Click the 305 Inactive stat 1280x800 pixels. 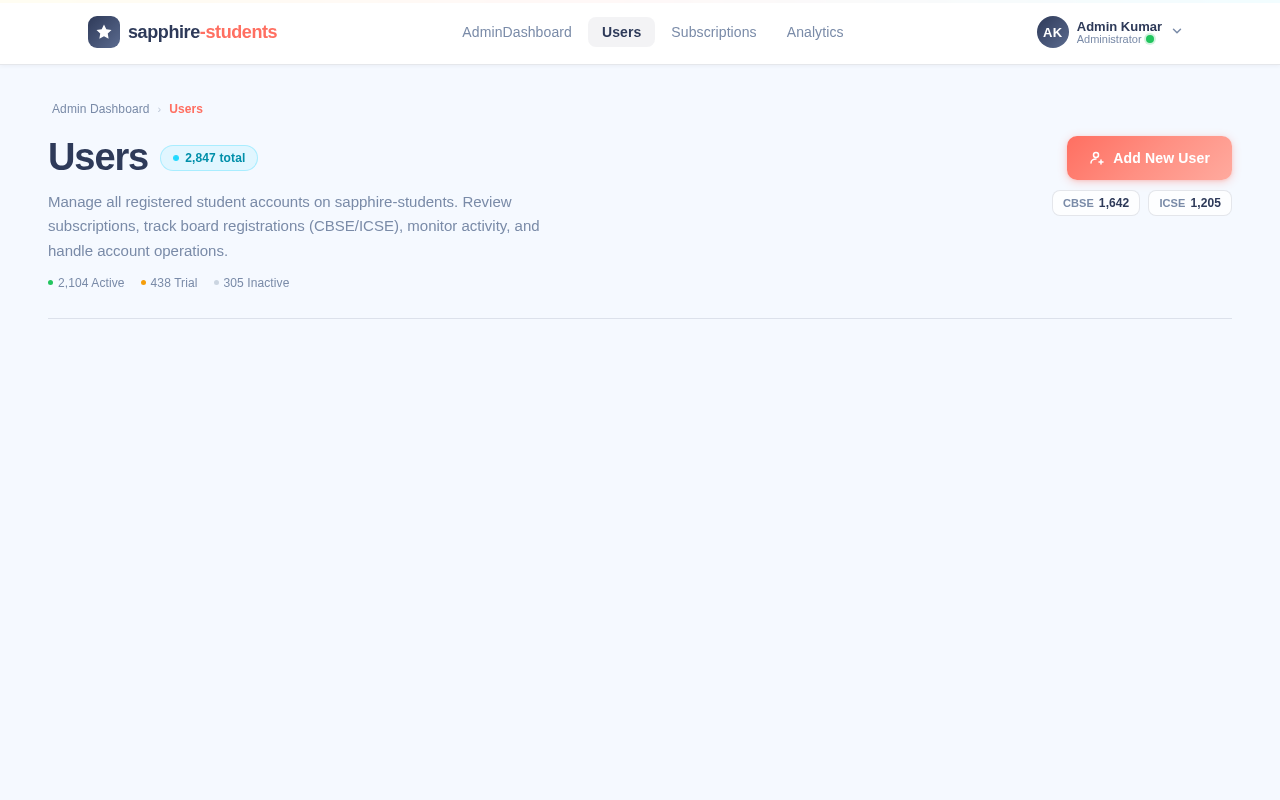pyautogui.click(x=252, y=283)
